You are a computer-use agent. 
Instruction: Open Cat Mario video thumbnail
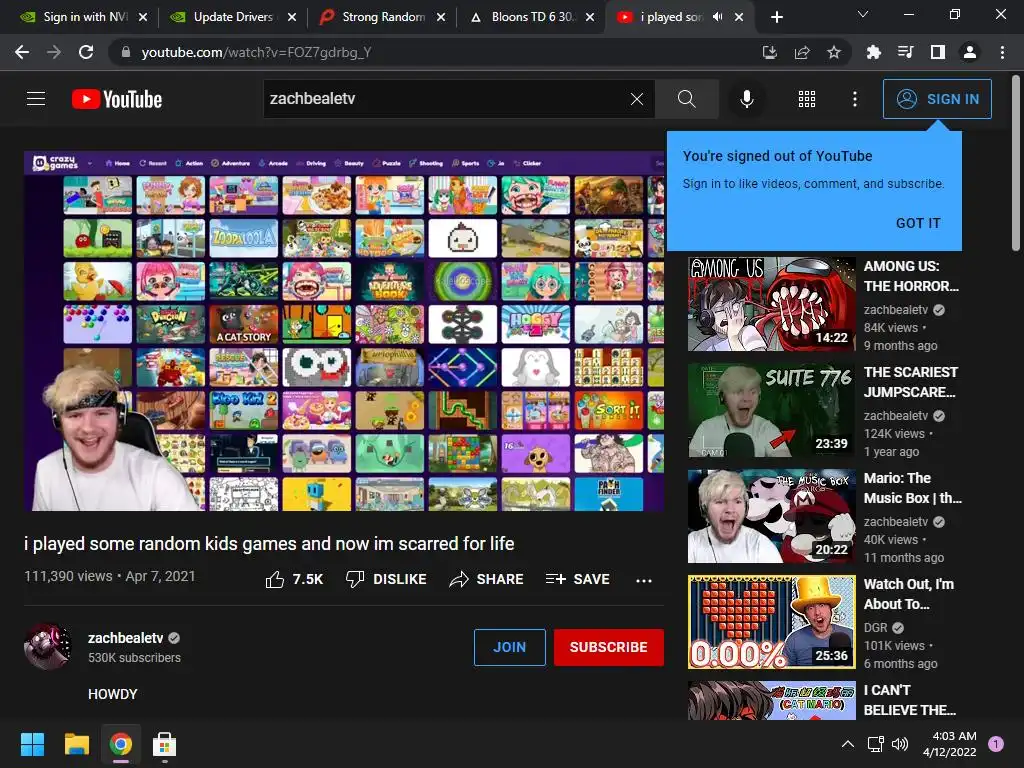[x=771, y=700]
